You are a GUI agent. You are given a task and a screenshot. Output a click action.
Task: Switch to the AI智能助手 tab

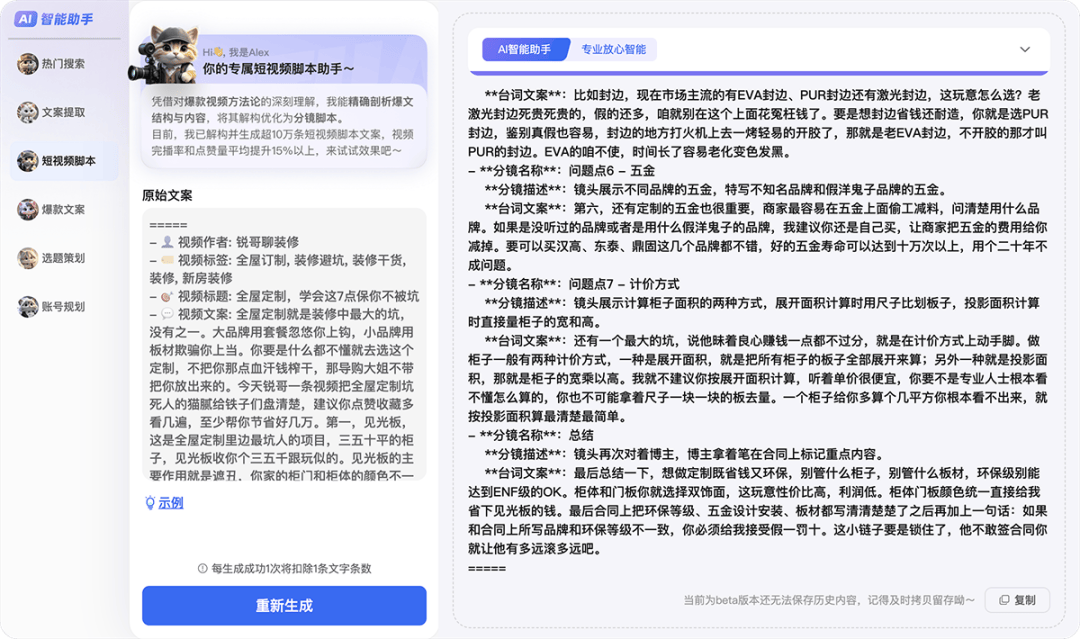pos(524,49)
